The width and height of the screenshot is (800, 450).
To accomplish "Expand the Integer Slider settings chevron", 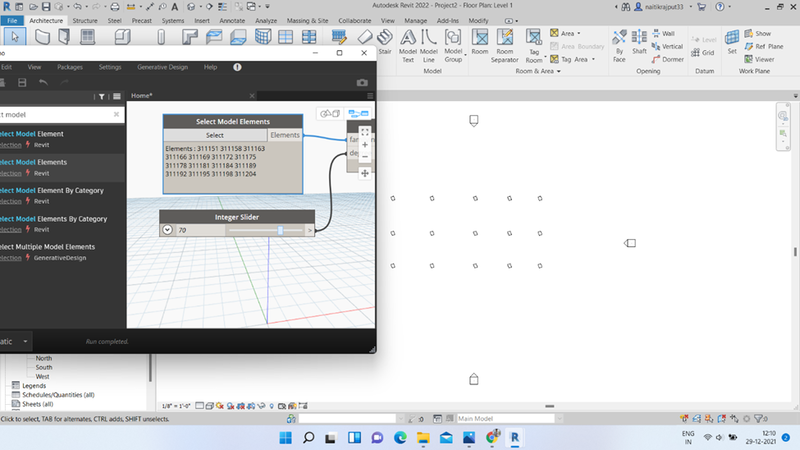I will (167, 230).
